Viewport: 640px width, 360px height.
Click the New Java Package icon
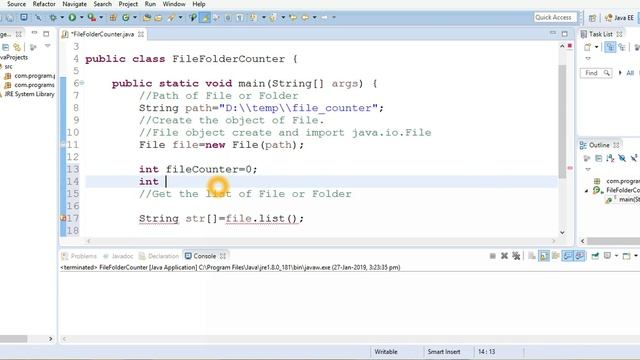tap(113, 18)
